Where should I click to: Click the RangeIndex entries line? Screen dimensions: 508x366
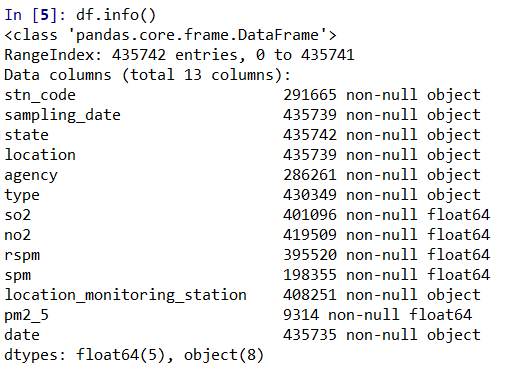(179, 55)
